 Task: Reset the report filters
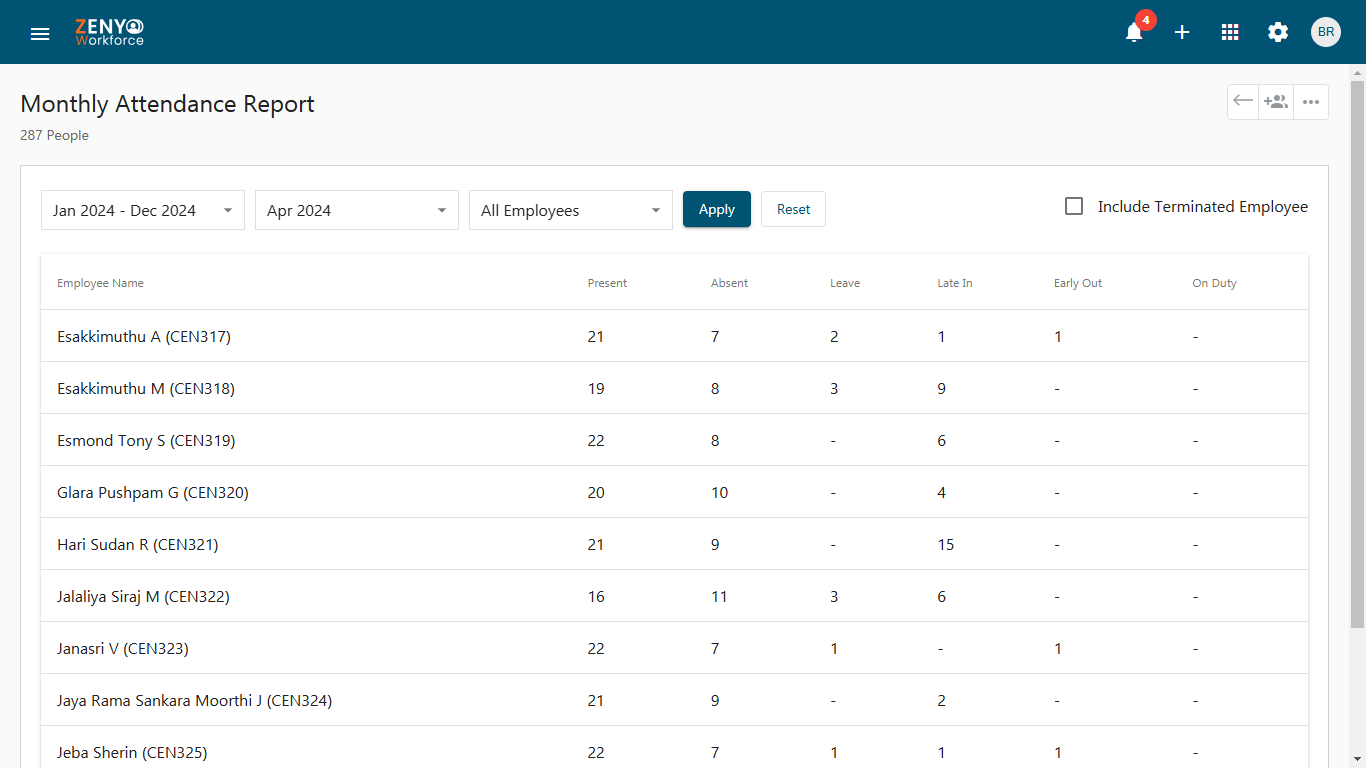[x=794, y=209]
